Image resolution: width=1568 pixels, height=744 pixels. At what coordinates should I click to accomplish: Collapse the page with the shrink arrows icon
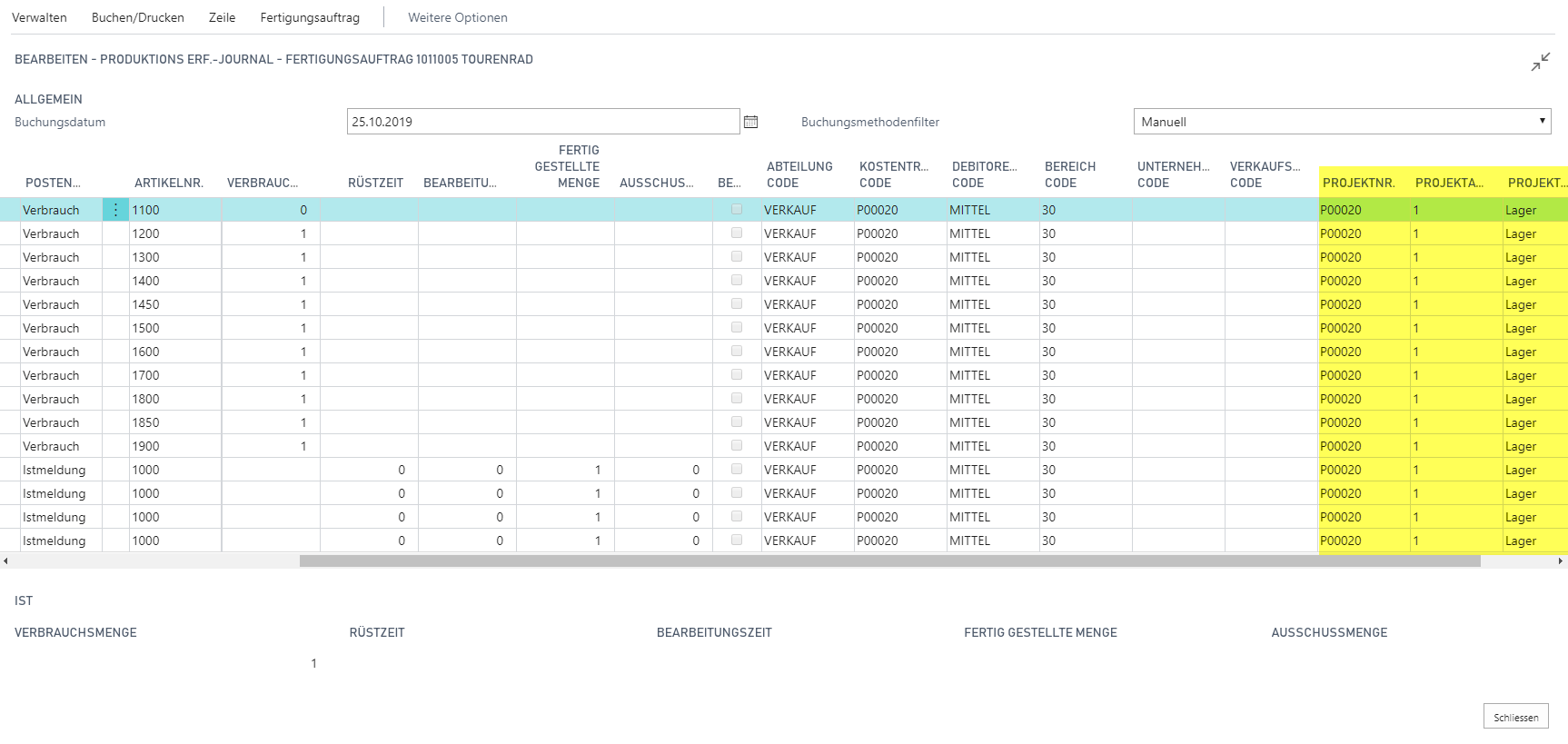pyautogui.click(x=1540, y=62)
